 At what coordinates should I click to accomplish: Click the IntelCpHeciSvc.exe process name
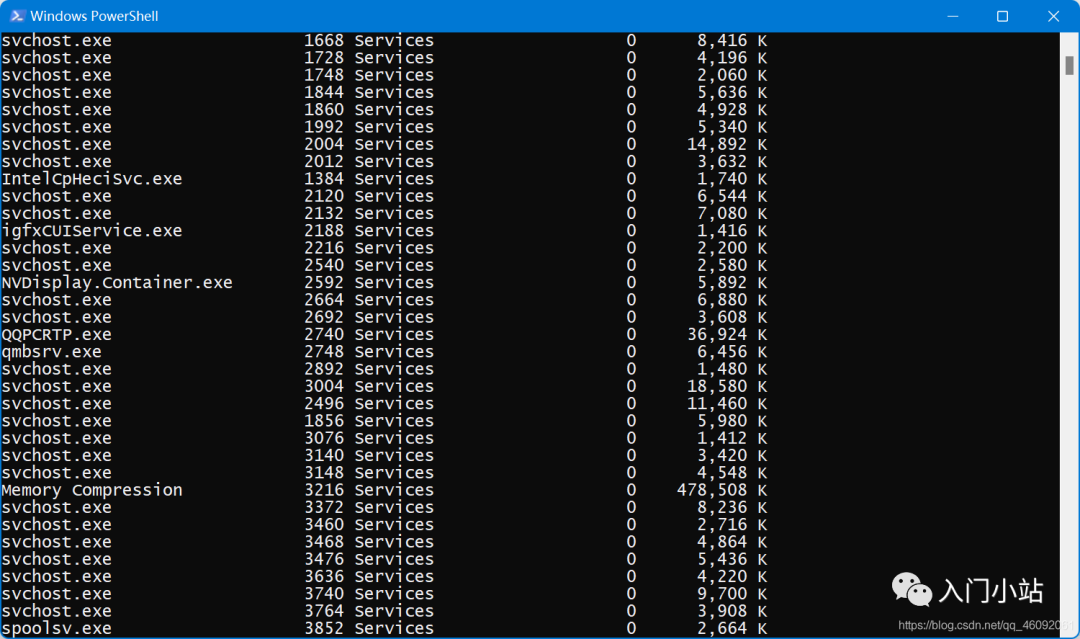click(x=92, y=179)
